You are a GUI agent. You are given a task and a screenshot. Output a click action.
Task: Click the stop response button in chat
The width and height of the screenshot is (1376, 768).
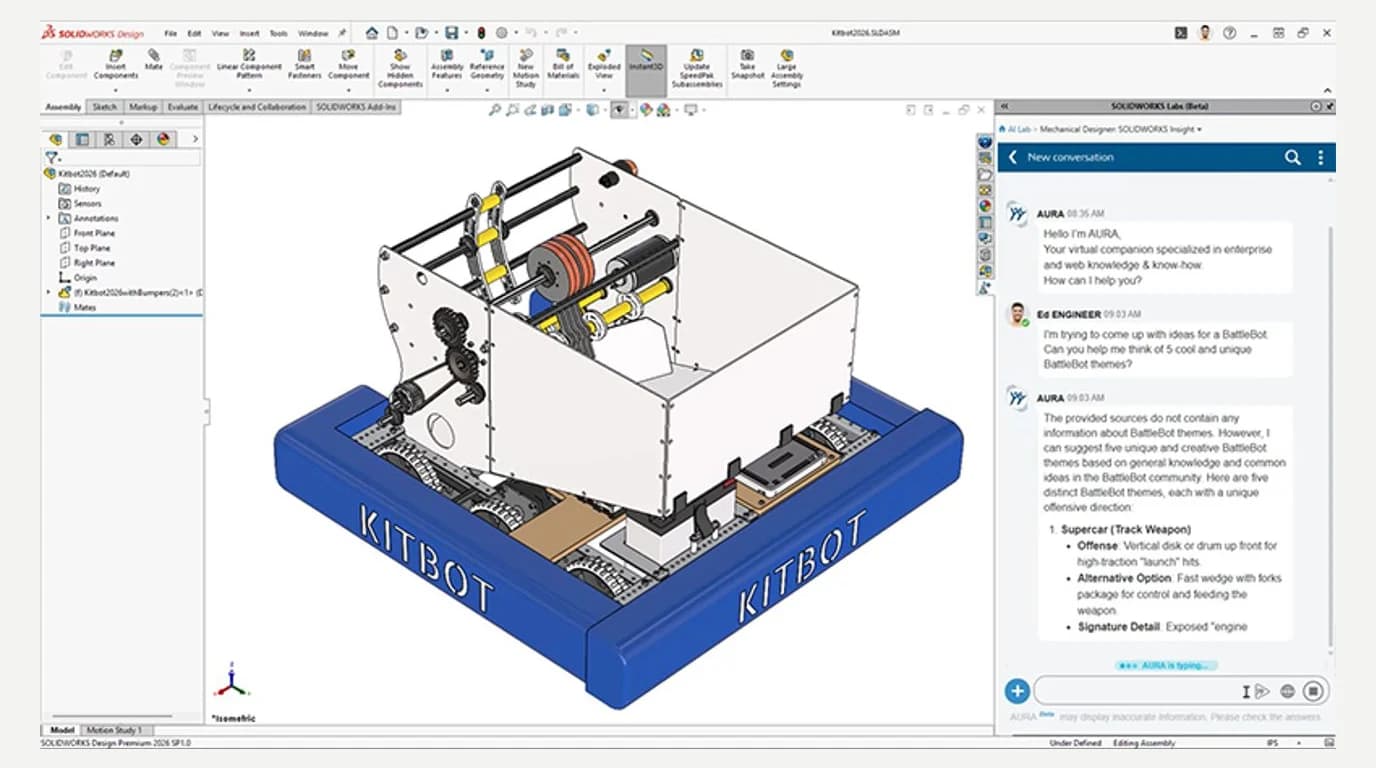(1314, 690)
